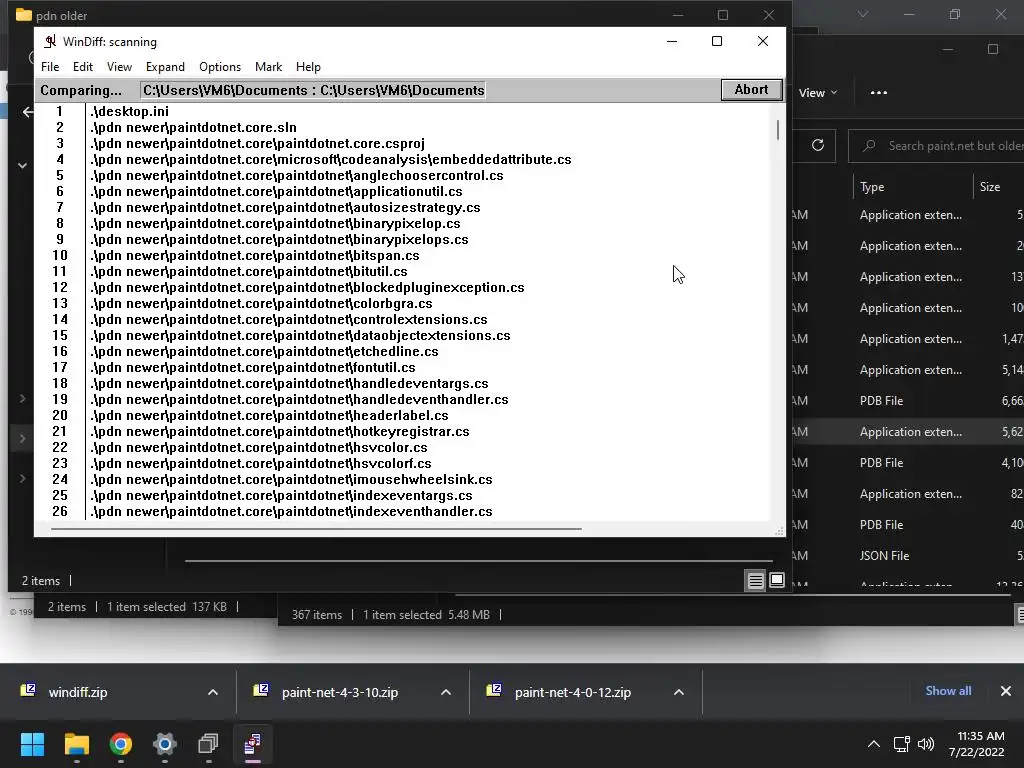
Task: Open the WinDiff File menu
Action: 50,67
